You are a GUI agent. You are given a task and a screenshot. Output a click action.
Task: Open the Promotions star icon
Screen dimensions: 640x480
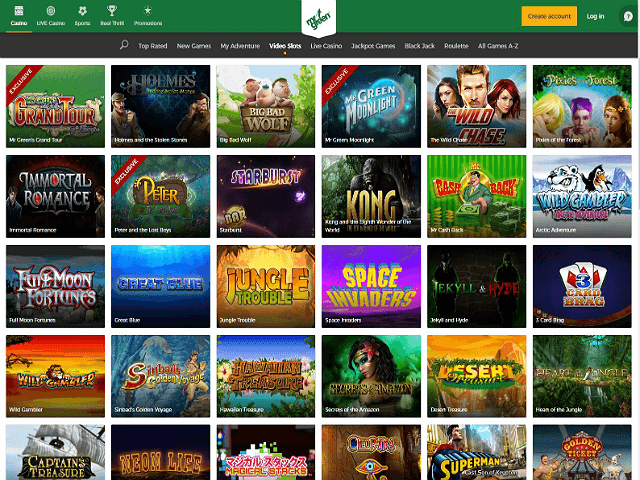tap(147, 14)
